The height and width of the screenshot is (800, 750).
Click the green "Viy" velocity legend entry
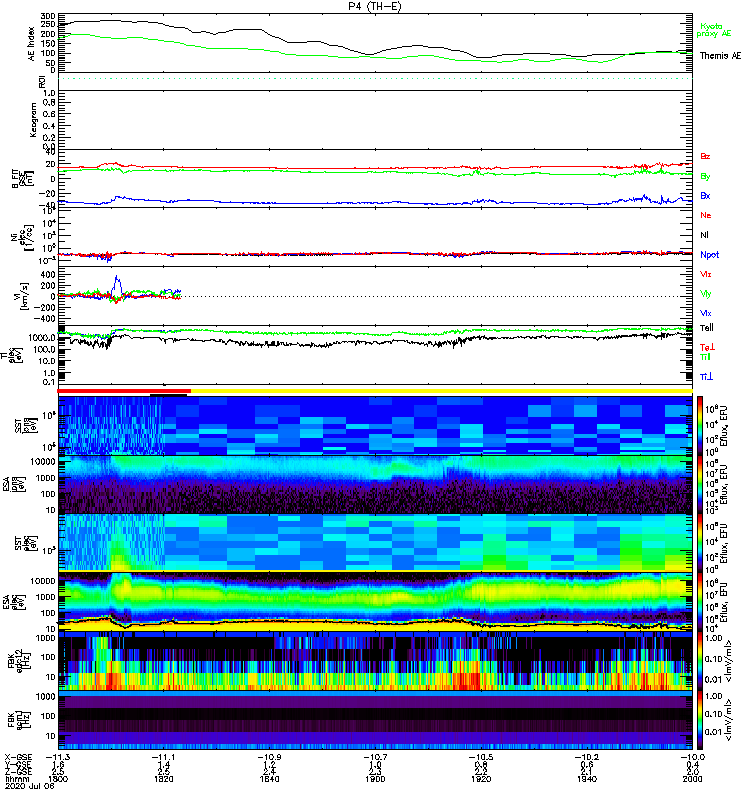[706, 294]
